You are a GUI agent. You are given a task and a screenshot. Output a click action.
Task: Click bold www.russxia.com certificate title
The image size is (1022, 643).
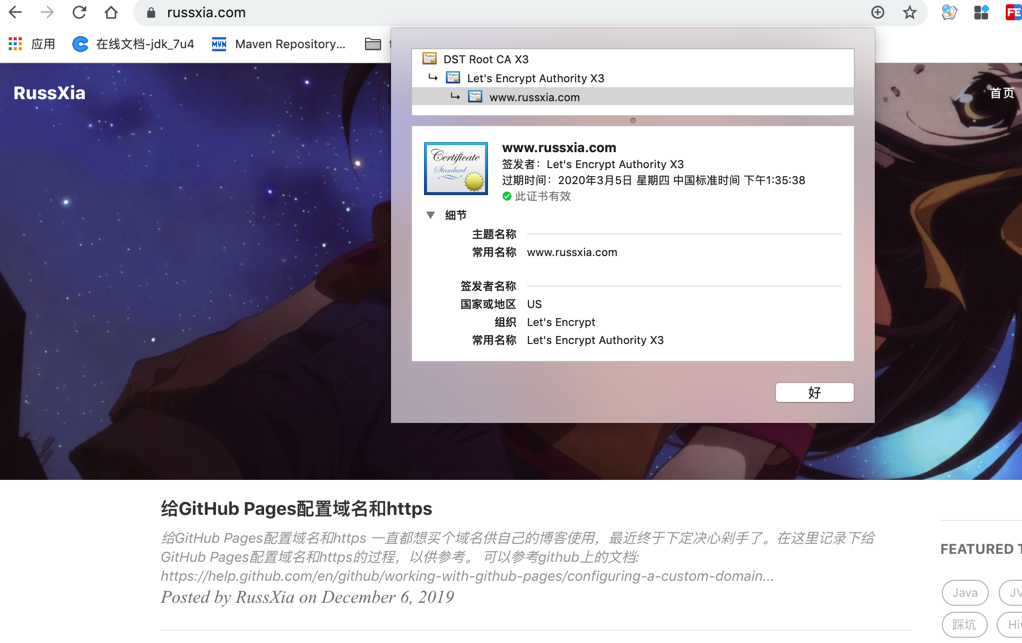coord(559,148)
